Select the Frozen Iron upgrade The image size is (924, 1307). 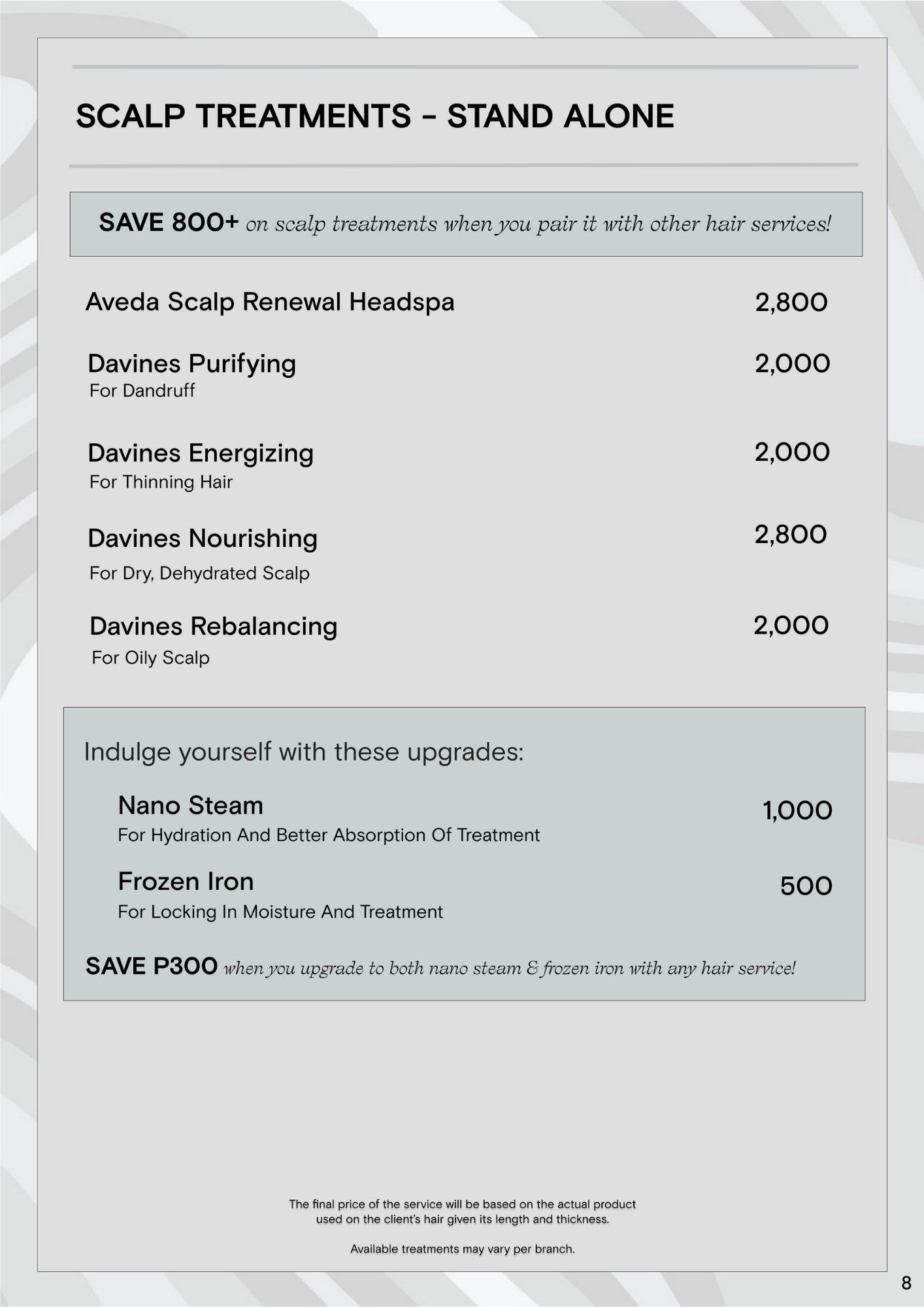click(x=186, y=882)
